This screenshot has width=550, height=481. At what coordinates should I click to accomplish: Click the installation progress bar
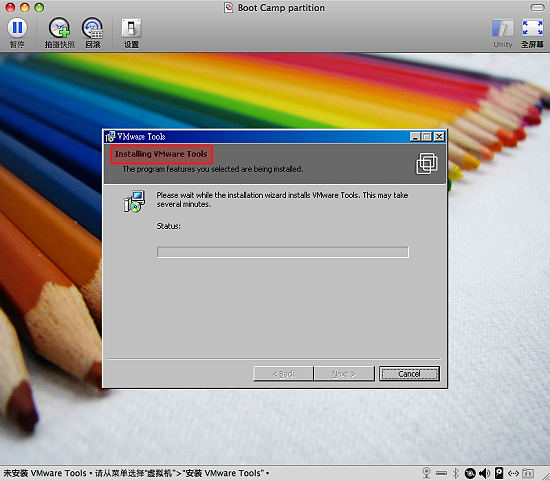coord(283,252)
